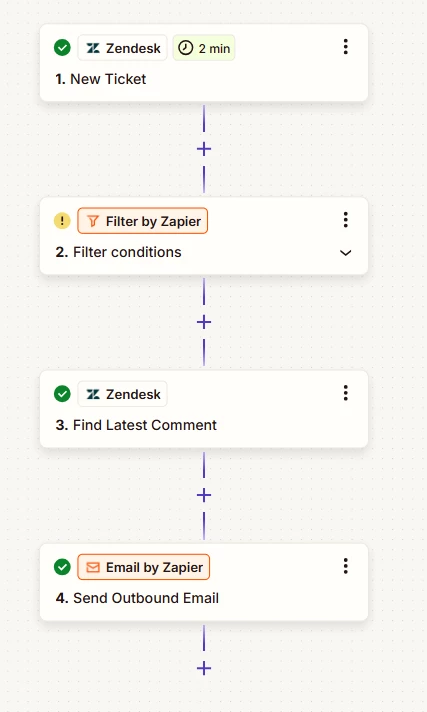The width and height of the screenshot is (427, 712).
Task: Open the three-dot menu on Find Latest Comment step
Action: pyautogui.click(x=346, y=393)
